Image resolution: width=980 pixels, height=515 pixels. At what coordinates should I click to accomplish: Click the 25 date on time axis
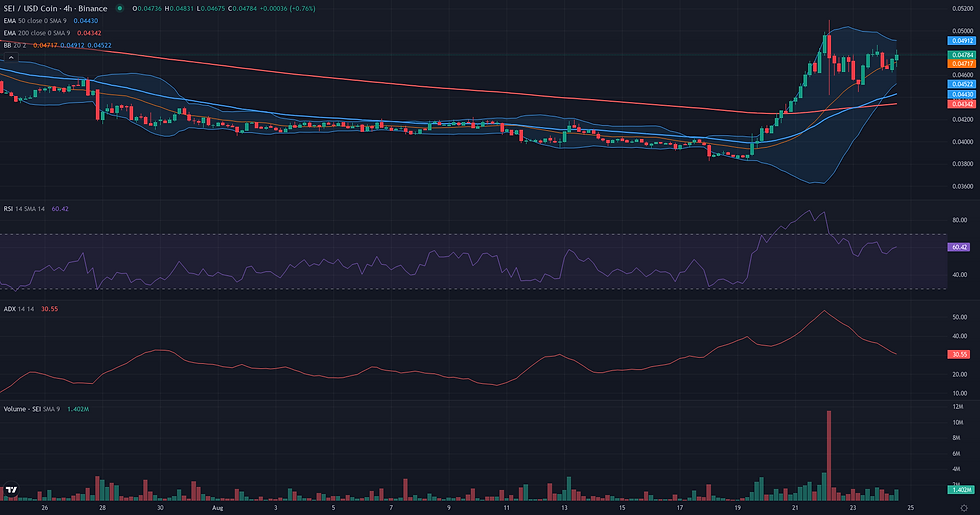[x=911, y=508]
